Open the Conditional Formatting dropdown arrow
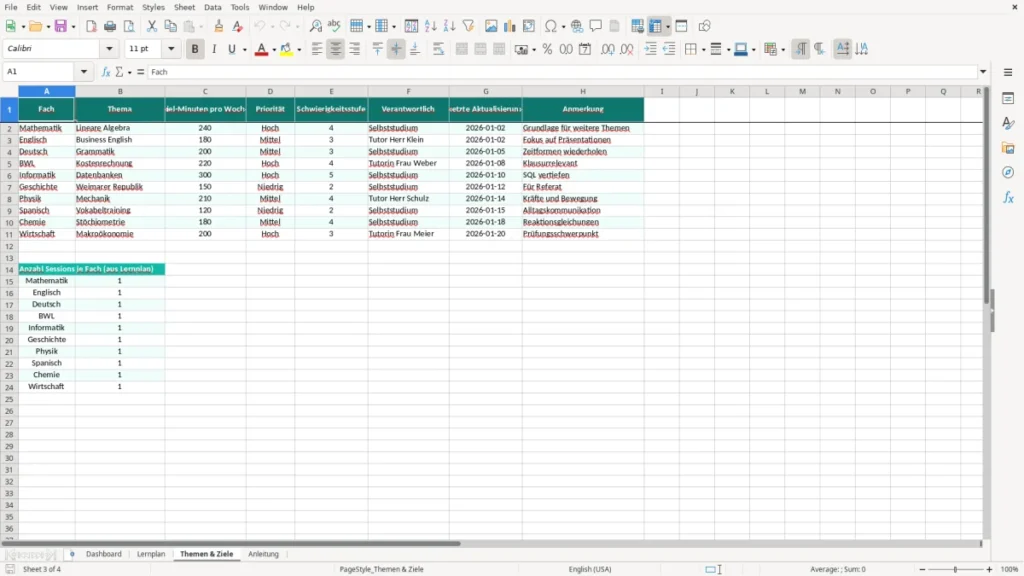This screenshot has width=1024, height=576. pos(783,50)
